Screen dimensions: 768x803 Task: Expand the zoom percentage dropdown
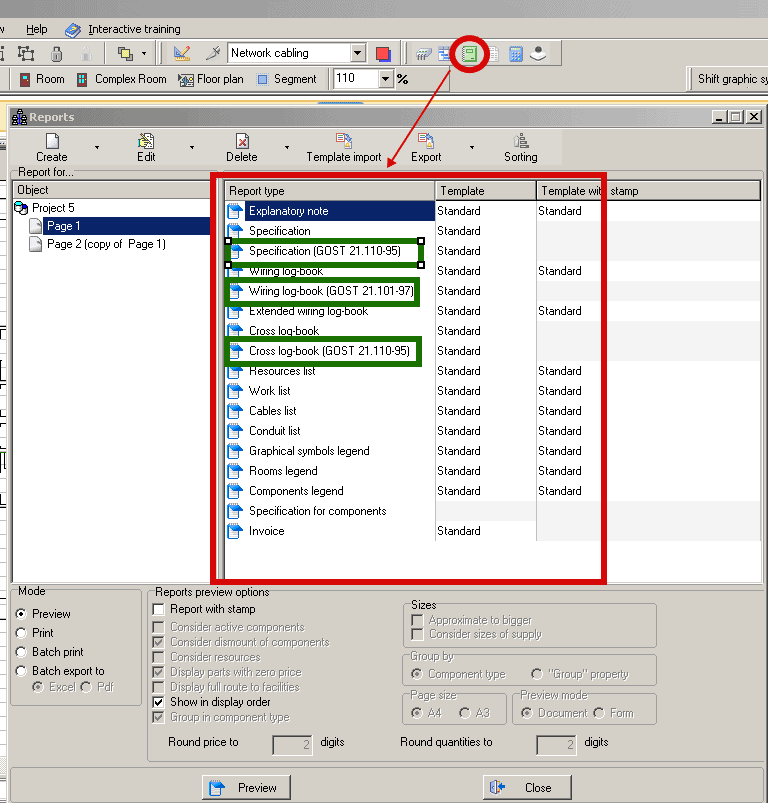[x=386, y=79]
